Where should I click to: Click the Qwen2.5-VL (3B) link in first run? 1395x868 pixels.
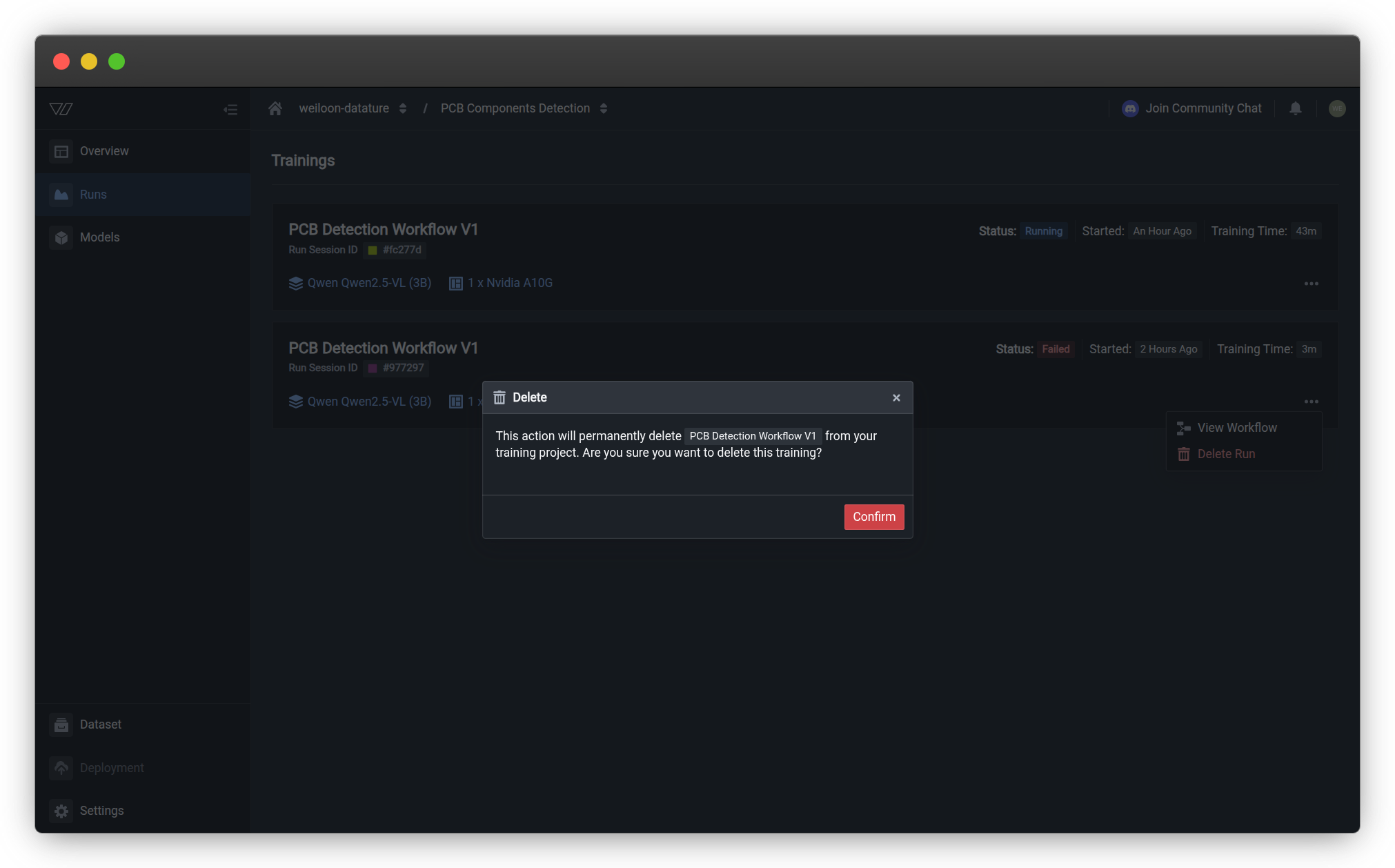pos(368,283)
